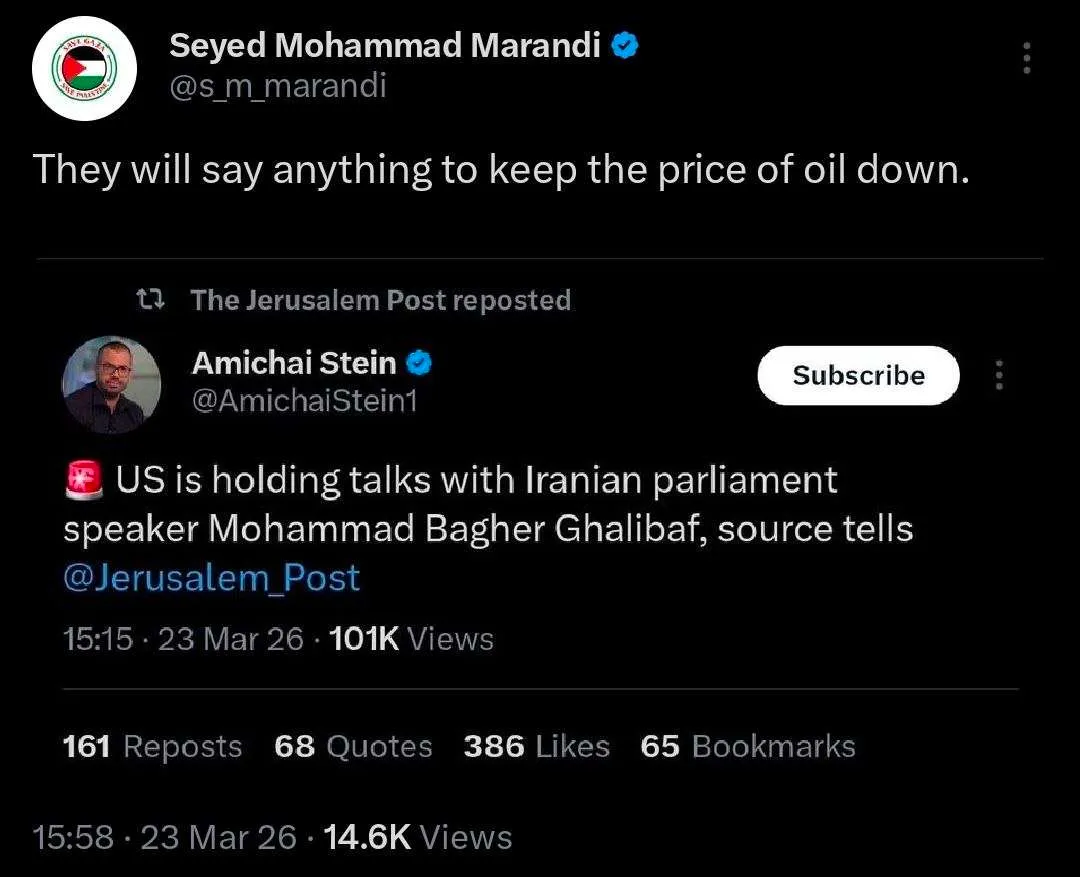Open the main post's three-dot menu
1080x877 pixels.
pyautogui.click(x=1026, y=59)
